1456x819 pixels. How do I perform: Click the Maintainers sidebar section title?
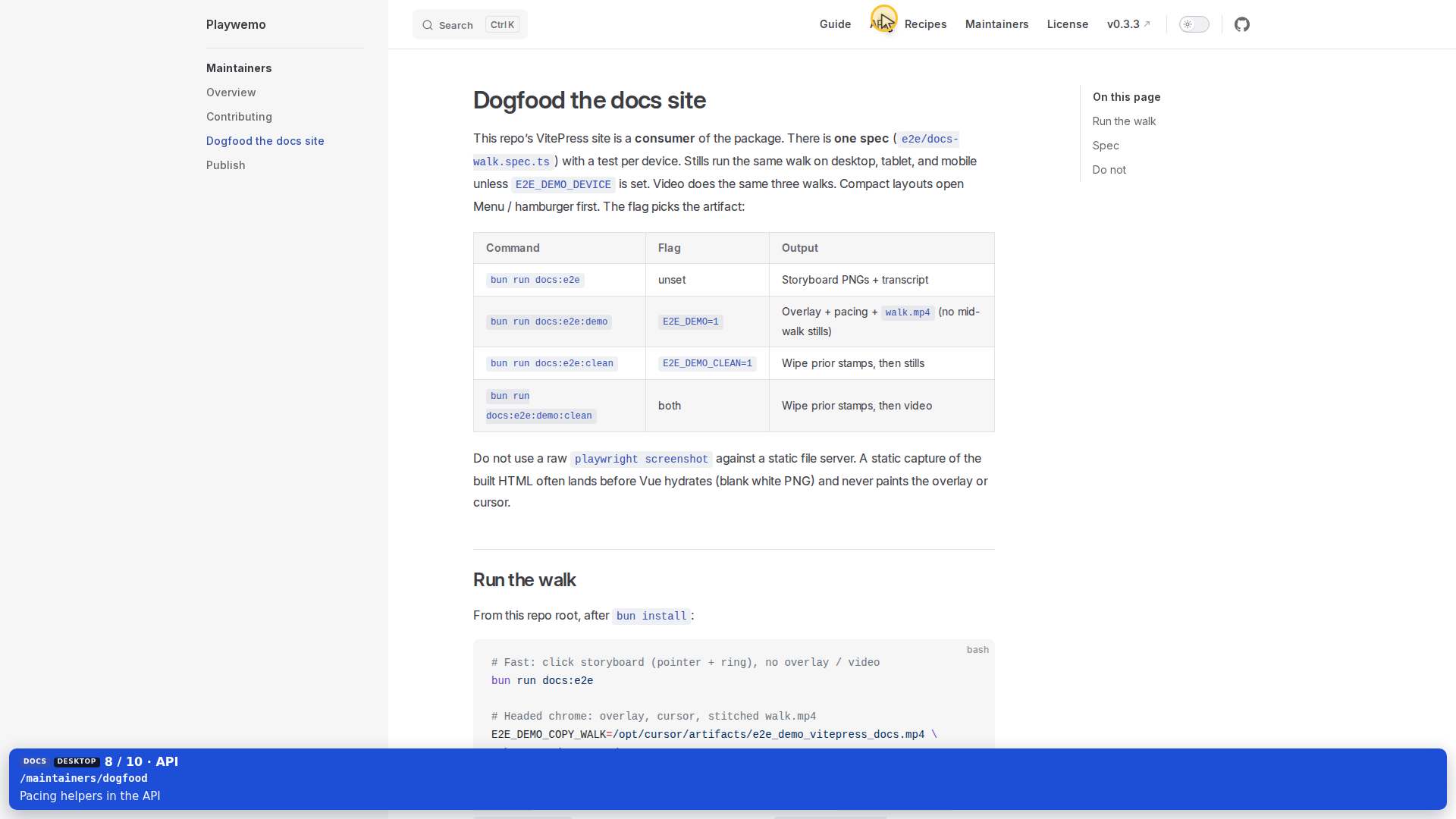(238, 68)
